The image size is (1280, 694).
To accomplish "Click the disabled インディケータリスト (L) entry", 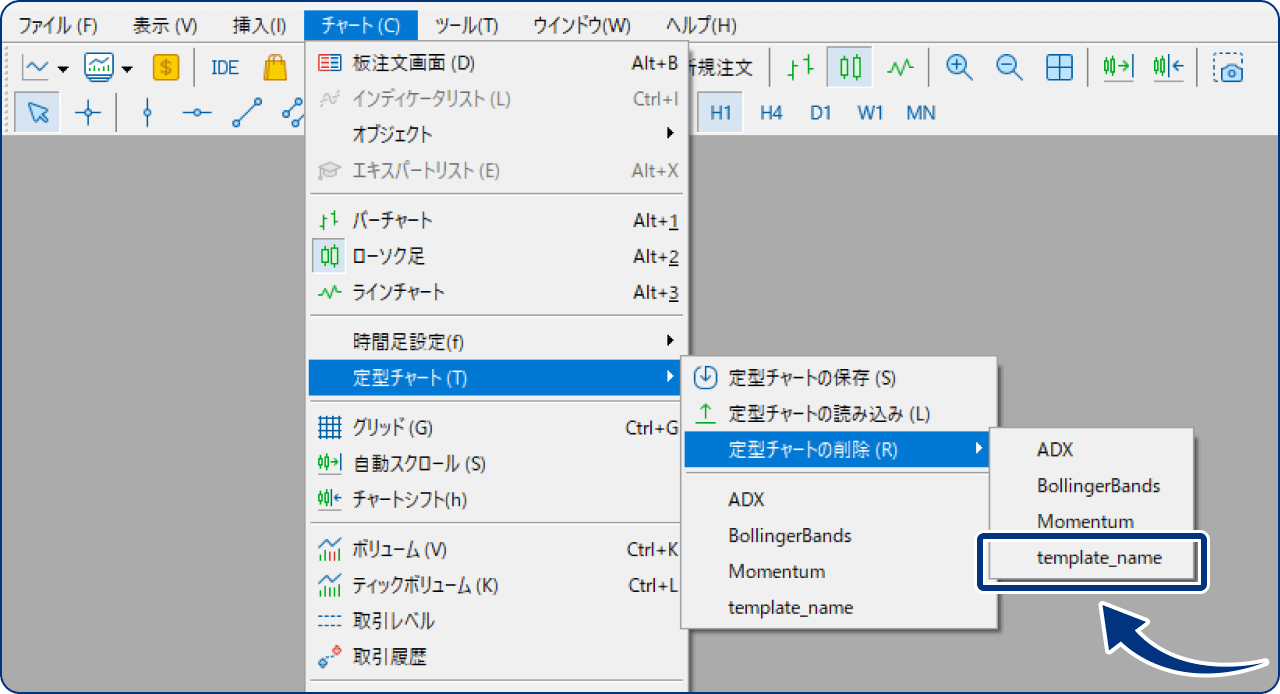I will coord(497,99).
